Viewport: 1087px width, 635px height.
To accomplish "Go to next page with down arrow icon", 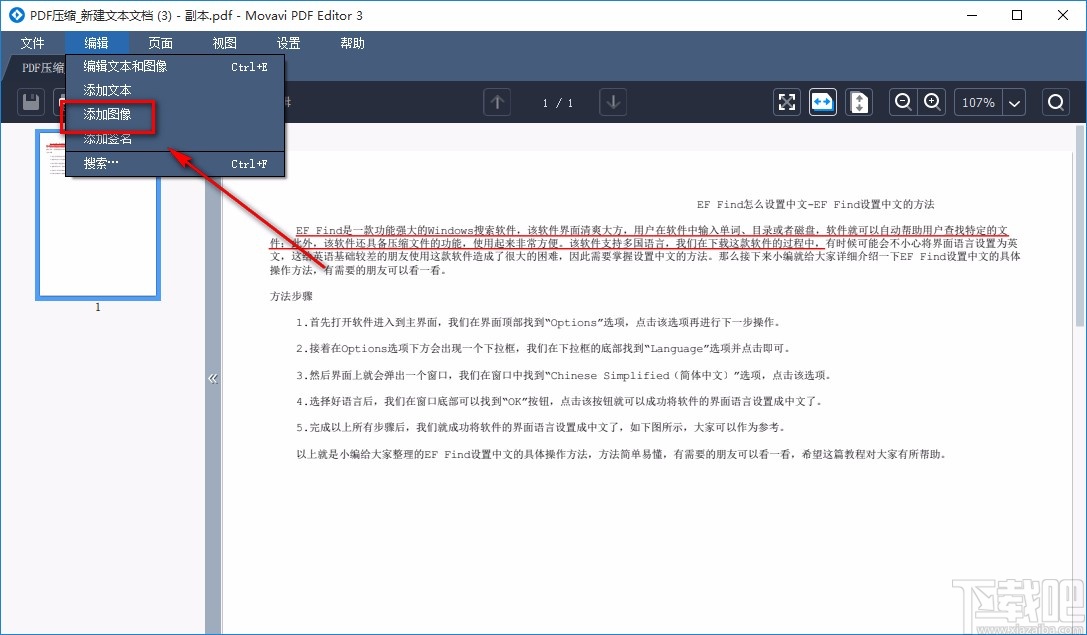I will click(612, 102).
